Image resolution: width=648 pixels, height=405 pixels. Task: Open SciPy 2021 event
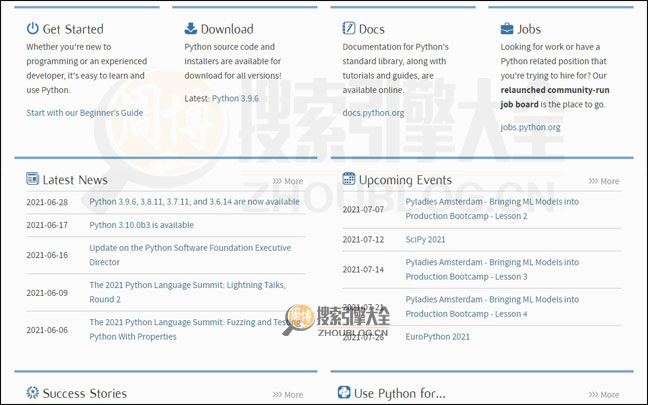tap(425, 239)
